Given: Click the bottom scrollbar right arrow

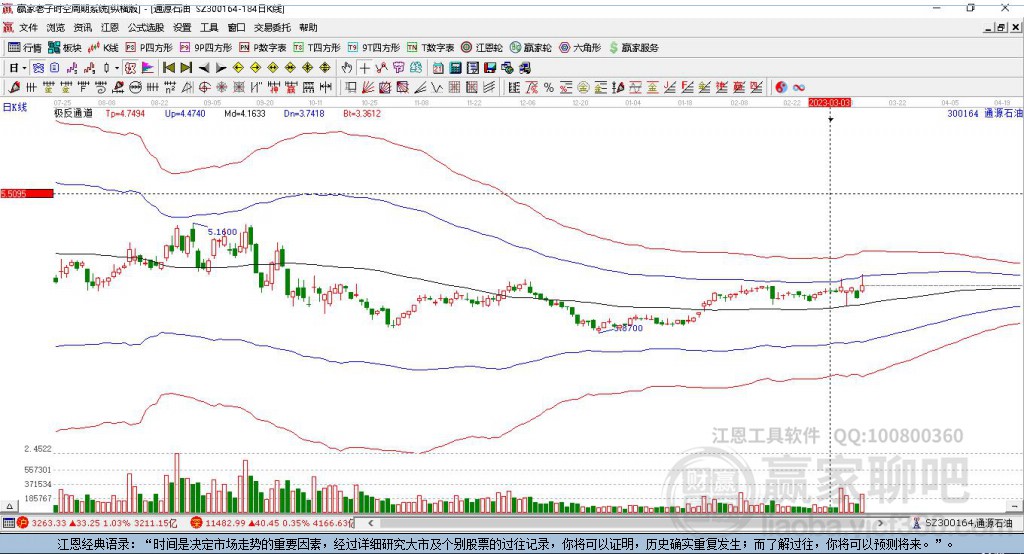Looking at the screenshot, I should [x=880, y=523].
